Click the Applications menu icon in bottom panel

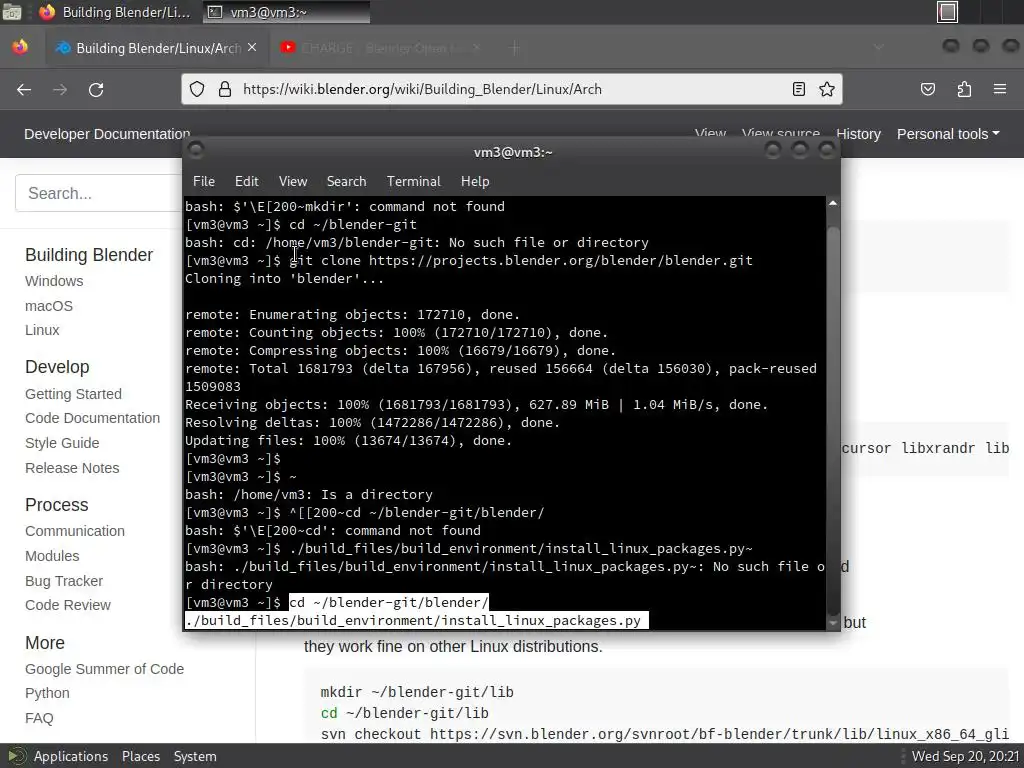(17, 756)
